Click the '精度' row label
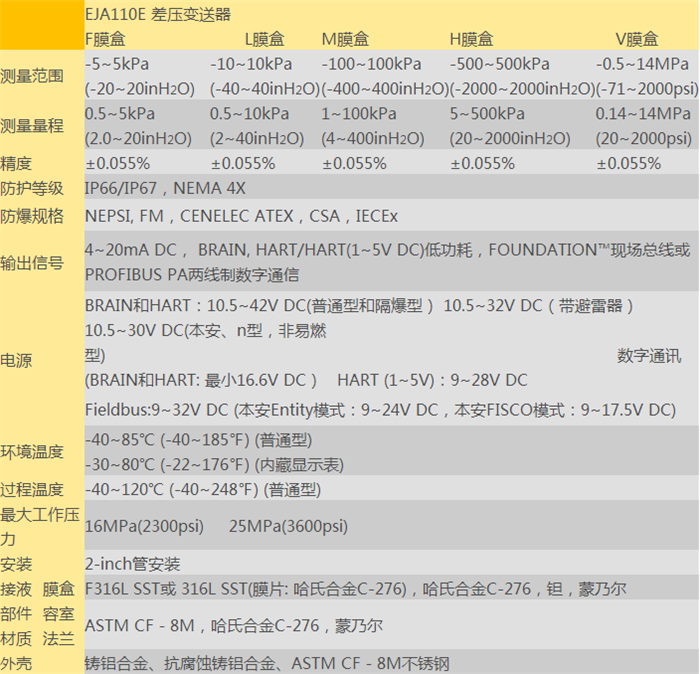Viewport: 700px width, 674px height. (16, 163)
